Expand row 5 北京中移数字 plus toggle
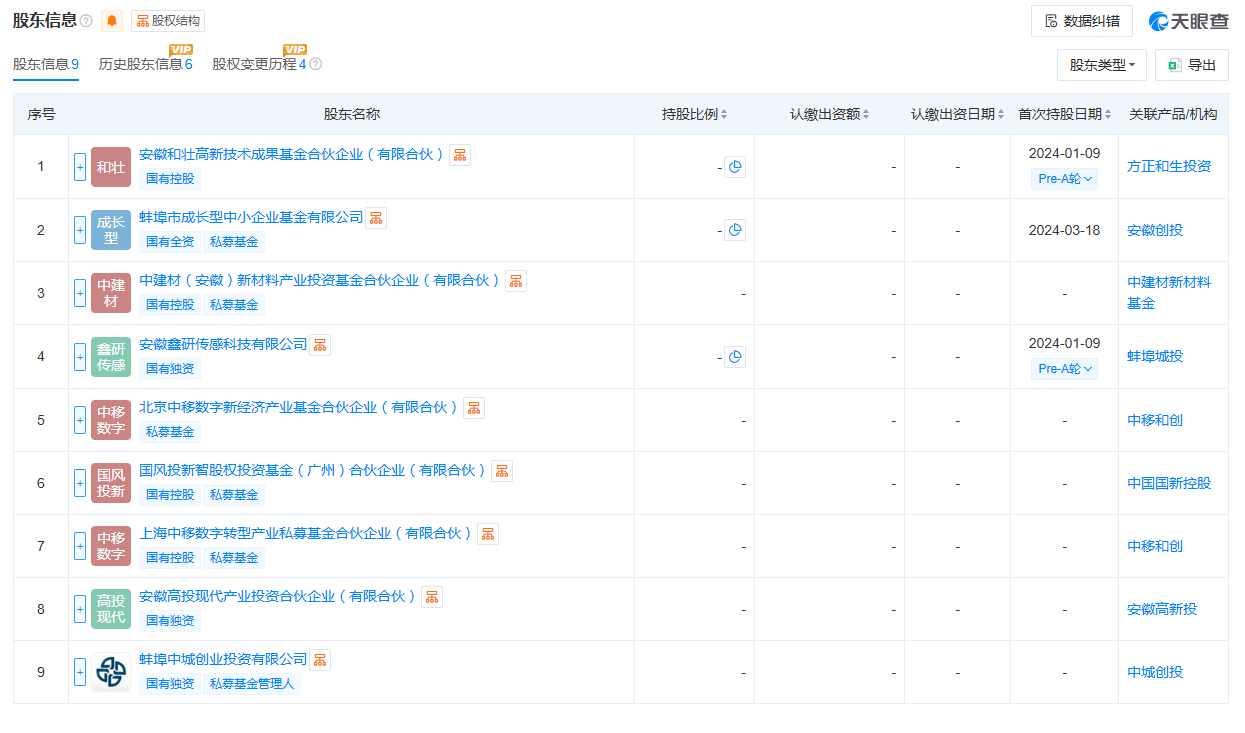Image resolution: width=1245 pixels, height=733 pixels. pyautogui.click(x=80, y=420)
